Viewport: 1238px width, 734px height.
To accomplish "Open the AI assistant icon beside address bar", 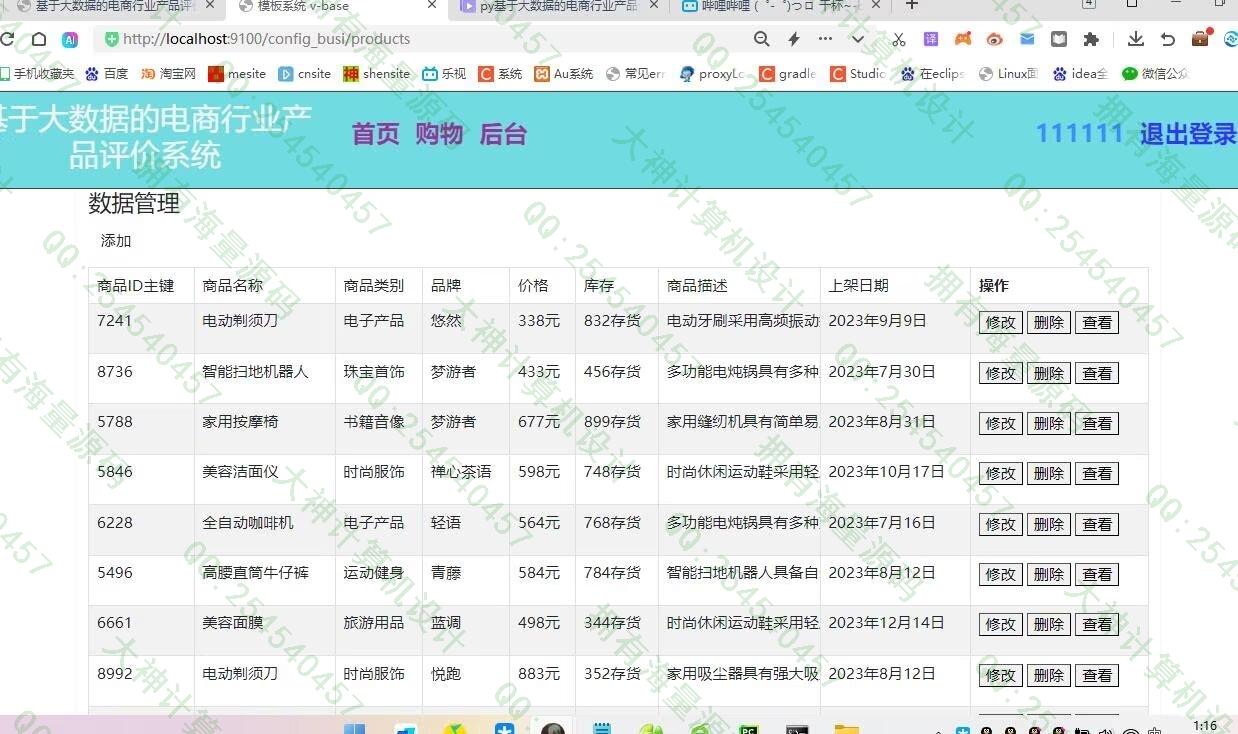I will tap(70, 39).
